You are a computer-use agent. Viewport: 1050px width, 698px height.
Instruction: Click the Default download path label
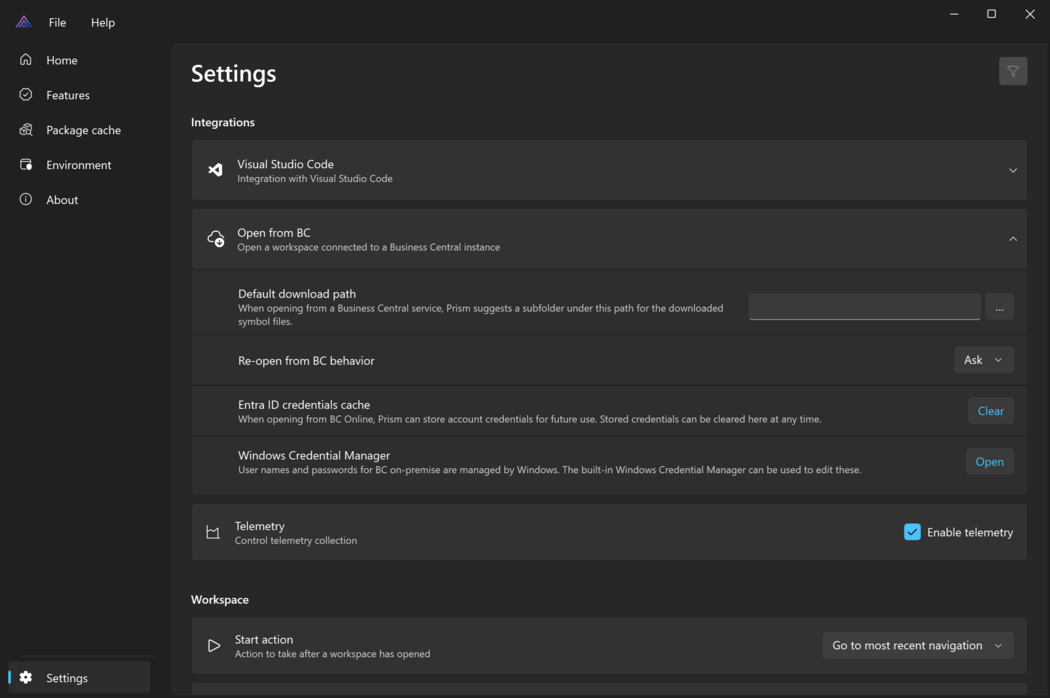[x=297, y=293]
